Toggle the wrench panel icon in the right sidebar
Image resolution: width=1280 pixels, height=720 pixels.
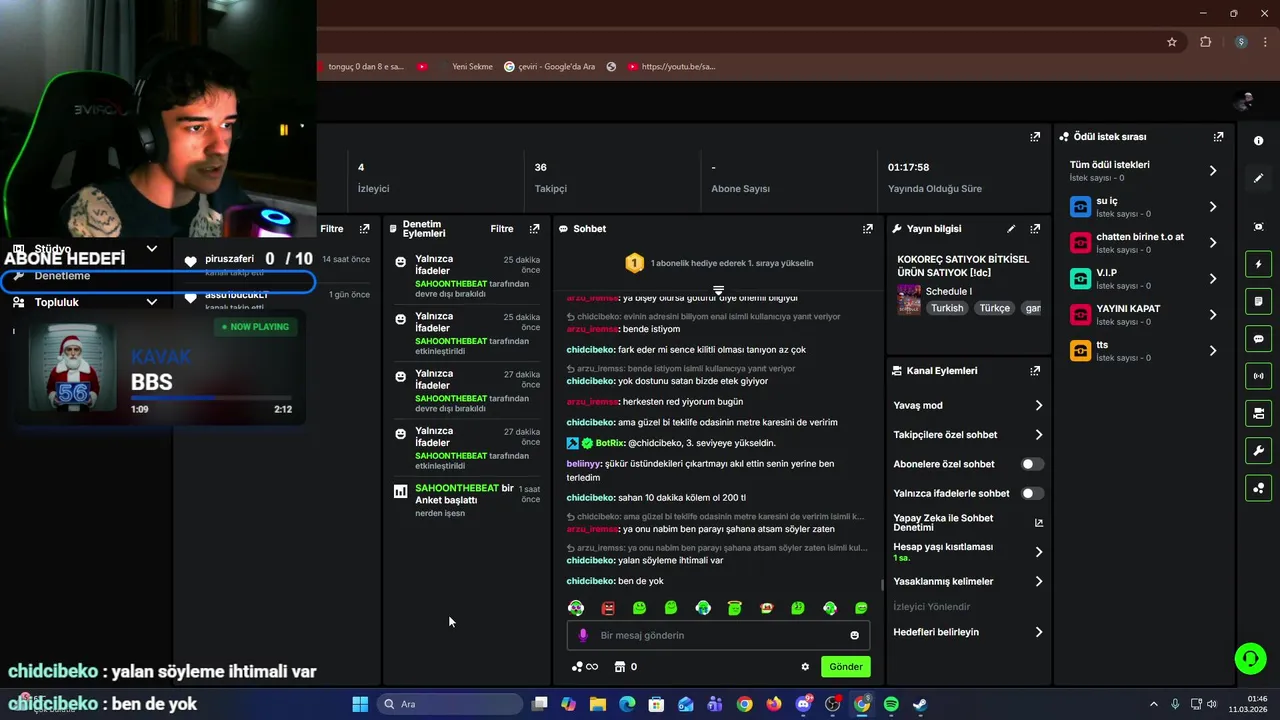pyautogui.click(x=1258, y=451)
